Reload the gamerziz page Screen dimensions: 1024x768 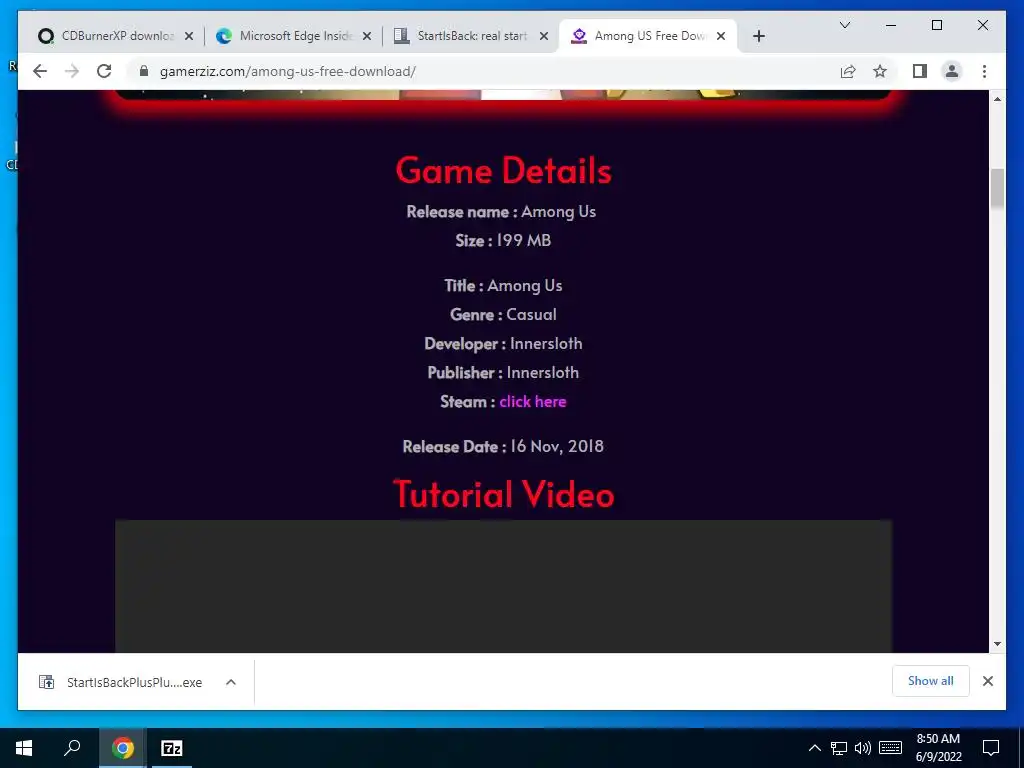[x=104, y=71]
